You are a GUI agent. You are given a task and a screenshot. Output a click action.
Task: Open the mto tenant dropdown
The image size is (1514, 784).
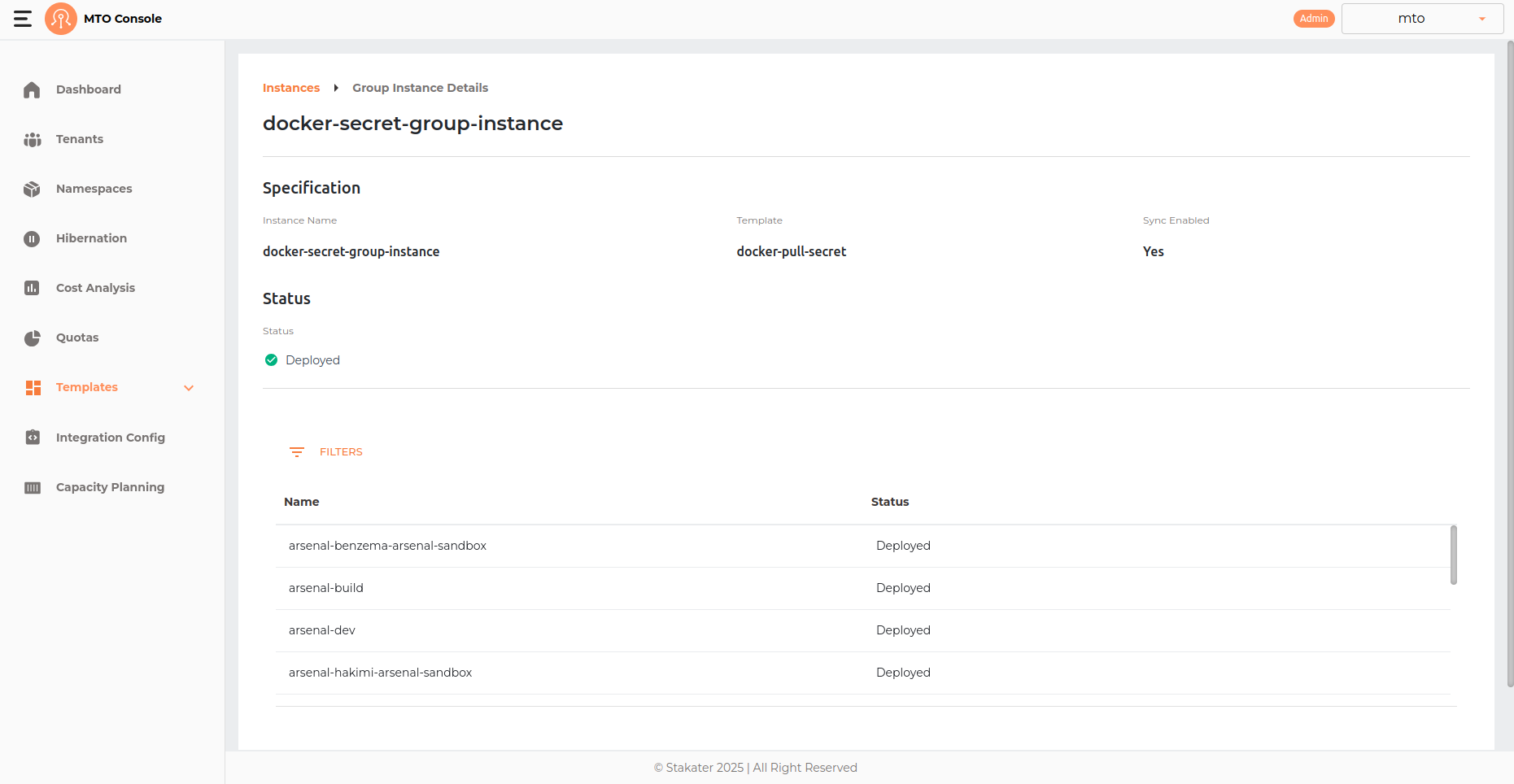[x=1421, y=19]
